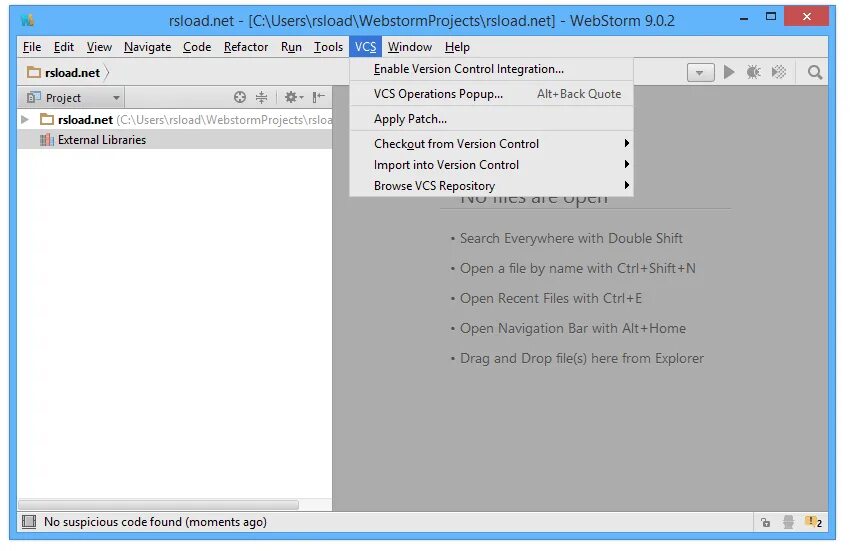
Task: Choose Enable Version Control Integration
Action: tap(491, 69)
